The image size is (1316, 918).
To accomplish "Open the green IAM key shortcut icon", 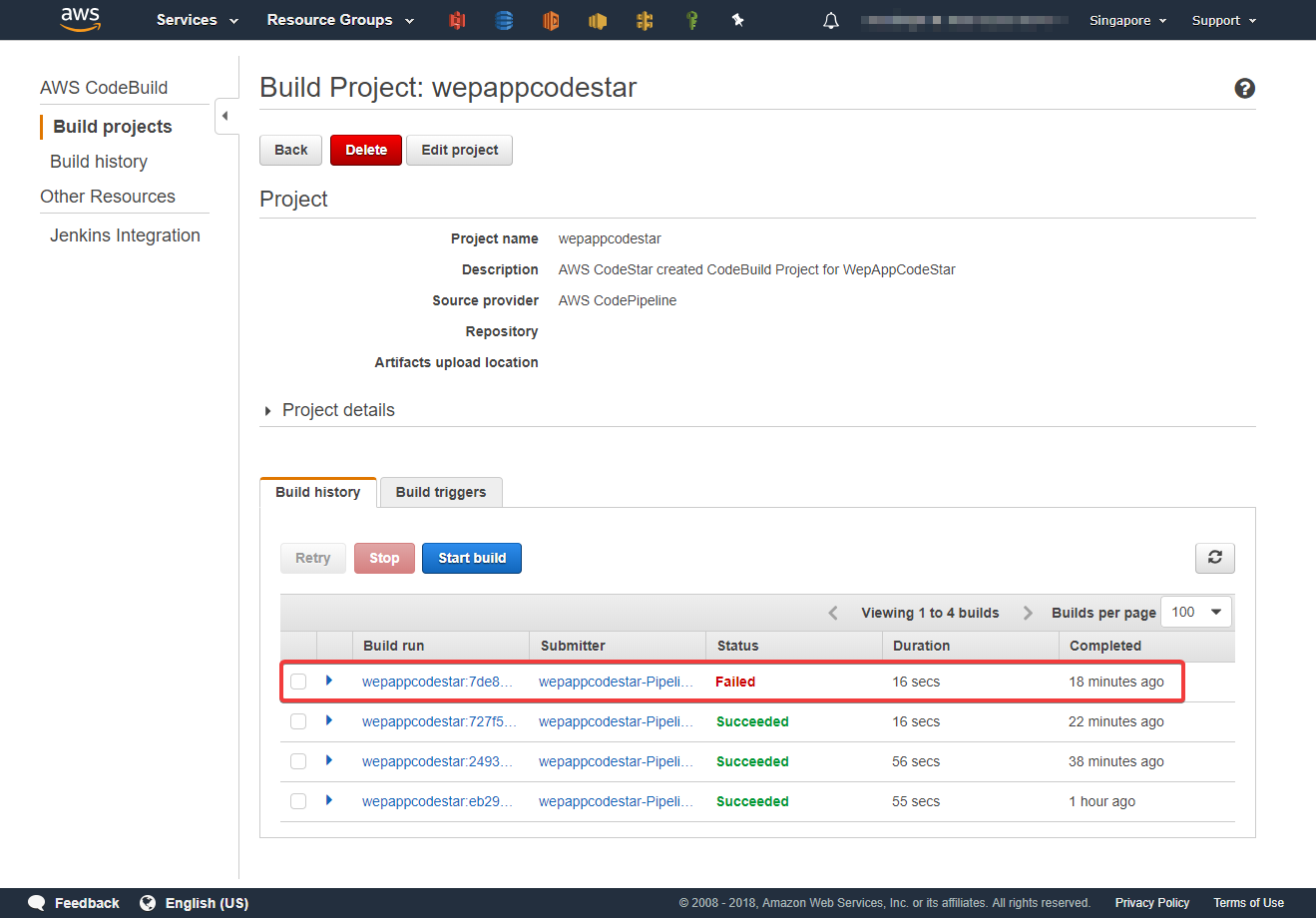I will click(691, 20).
